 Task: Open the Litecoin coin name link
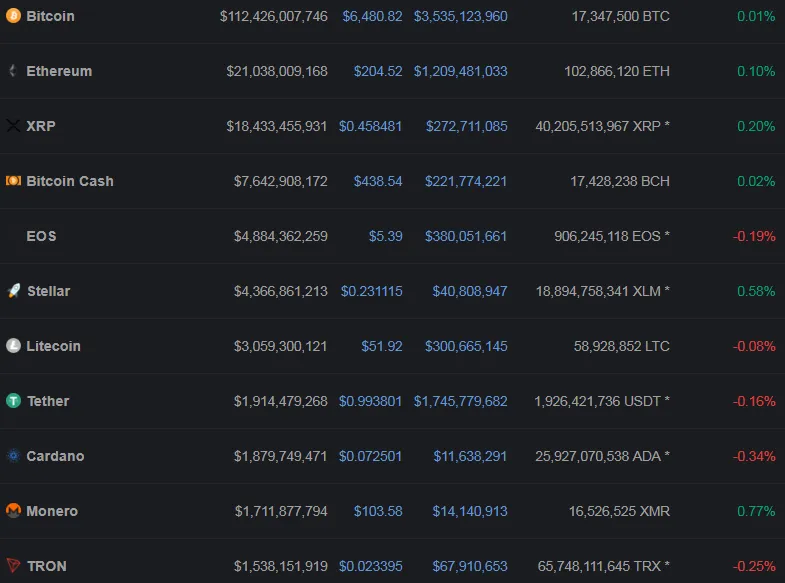[x=53, y=346]
